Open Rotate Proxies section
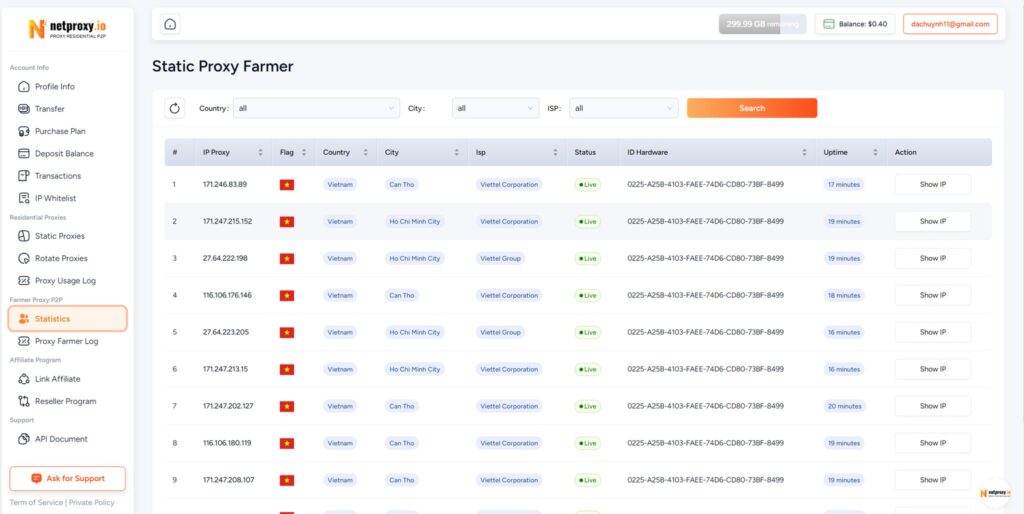The height and width of the screenshot is (514, 1024). 61,258
